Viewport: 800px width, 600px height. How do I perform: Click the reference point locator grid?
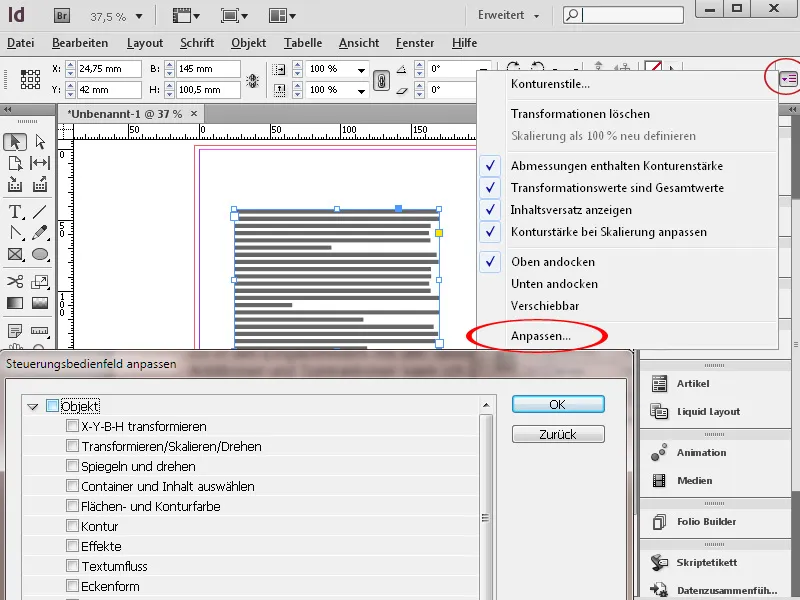coord(30,80)
